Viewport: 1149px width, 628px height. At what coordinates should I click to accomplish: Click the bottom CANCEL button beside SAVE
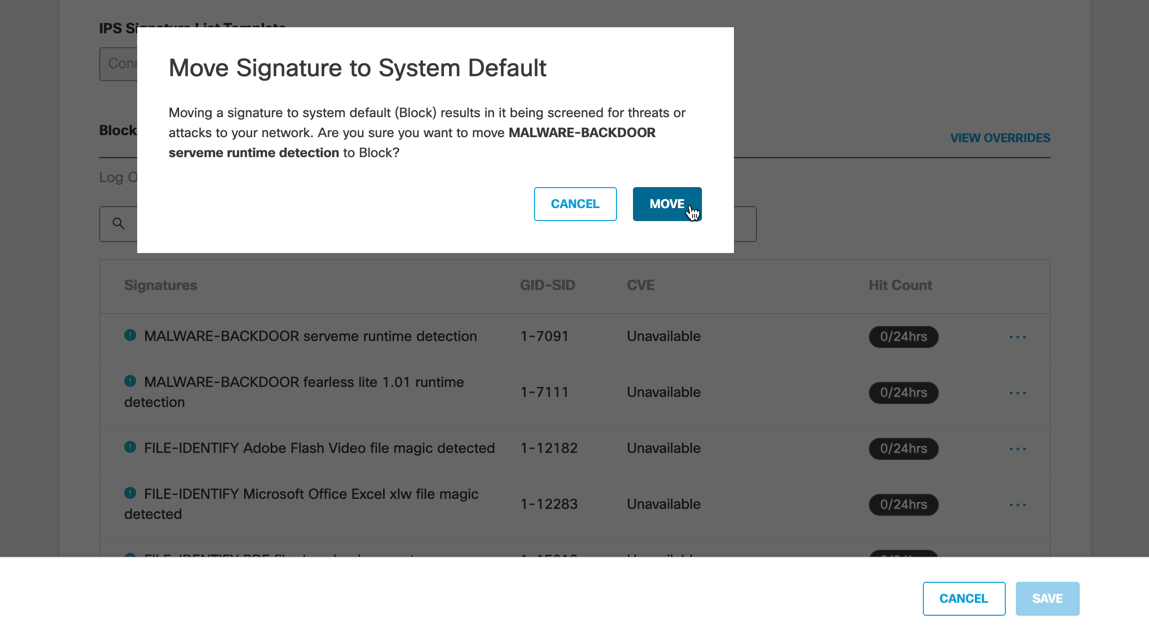click(964, 599)
